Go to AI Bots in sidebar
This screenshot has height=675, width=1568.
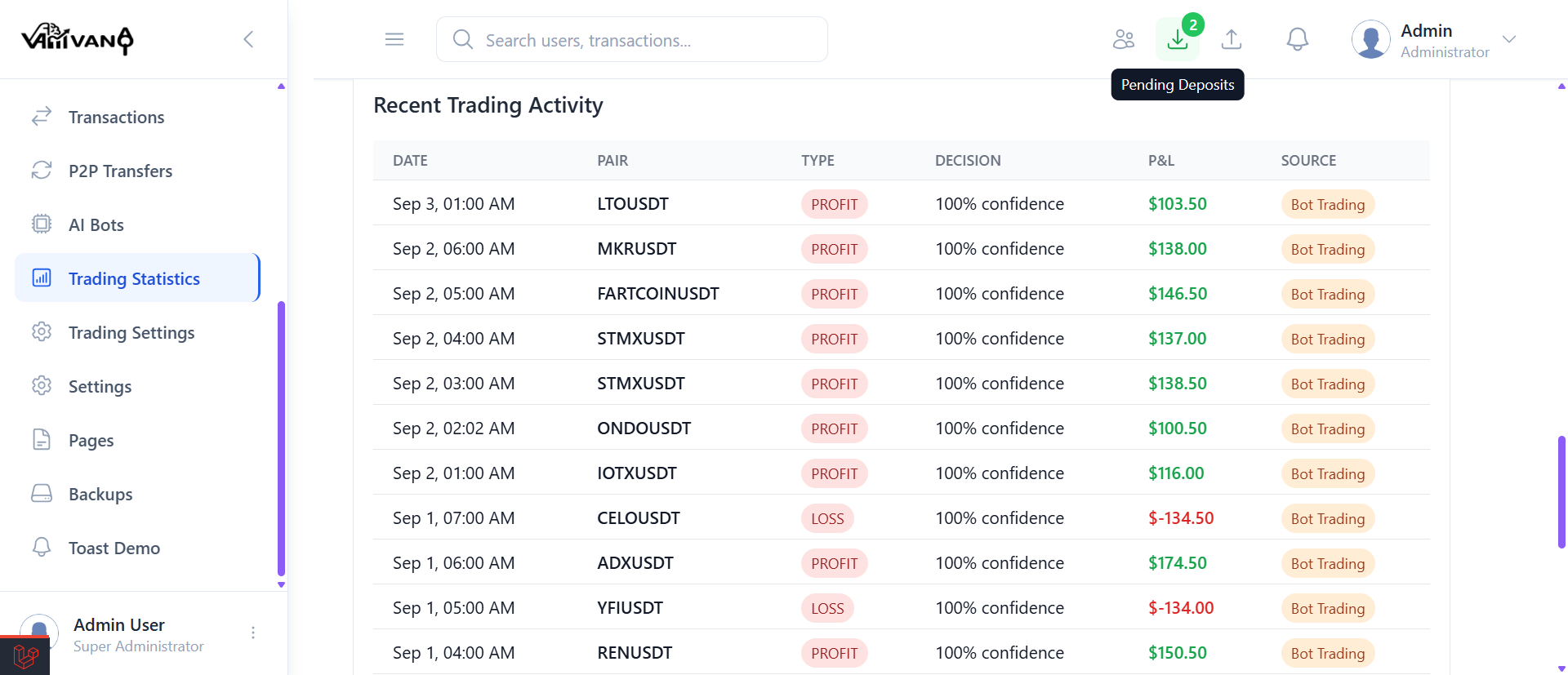point(96,225)
